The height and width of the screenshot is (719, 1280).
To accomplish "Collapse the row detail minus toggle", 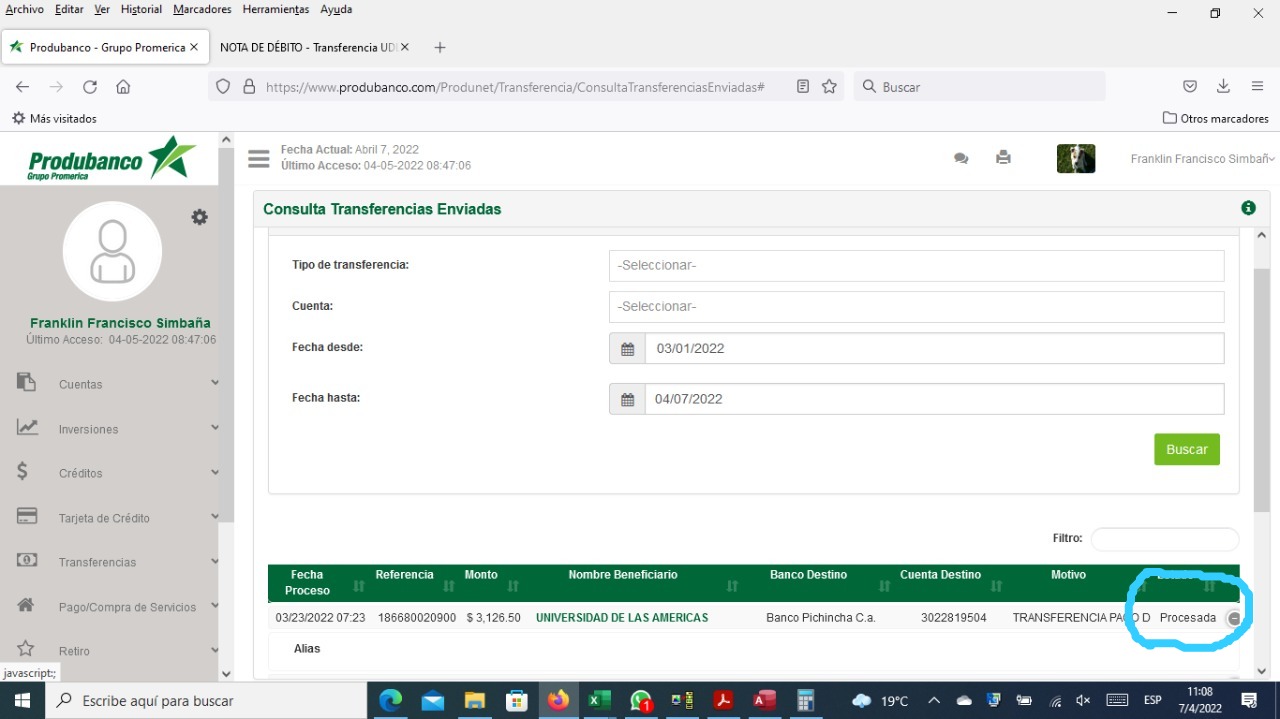I will pos(1234,619).
